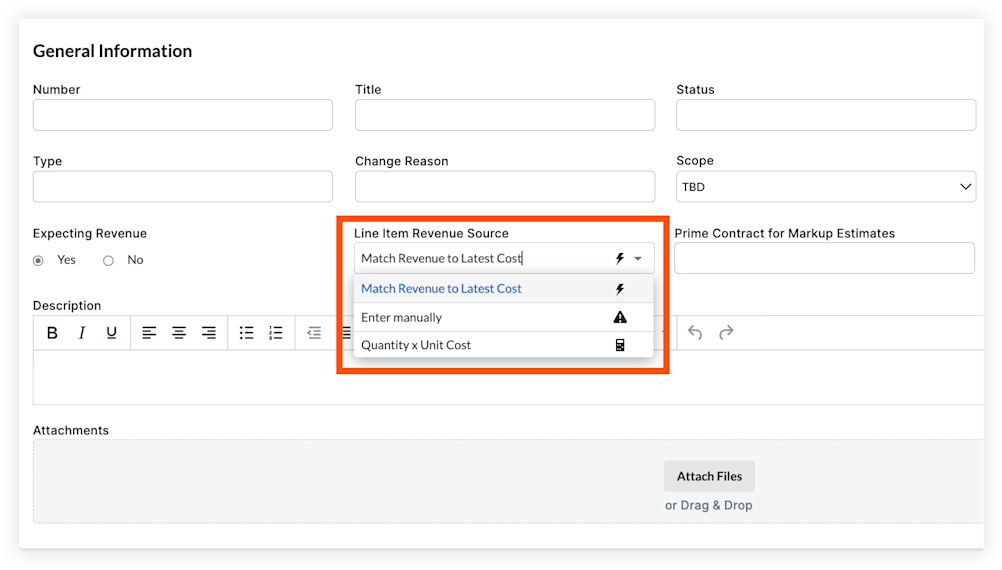Click the Change Reason input field
This screenshot has height=570, width=1002.
(x=505, y=187)
